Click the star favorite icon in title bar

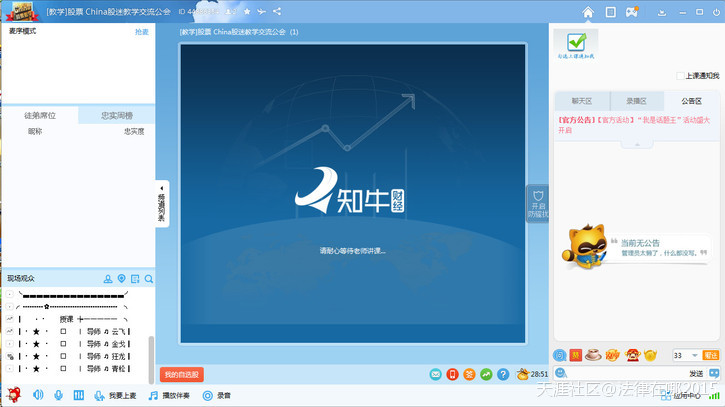[x=247, y=12]
